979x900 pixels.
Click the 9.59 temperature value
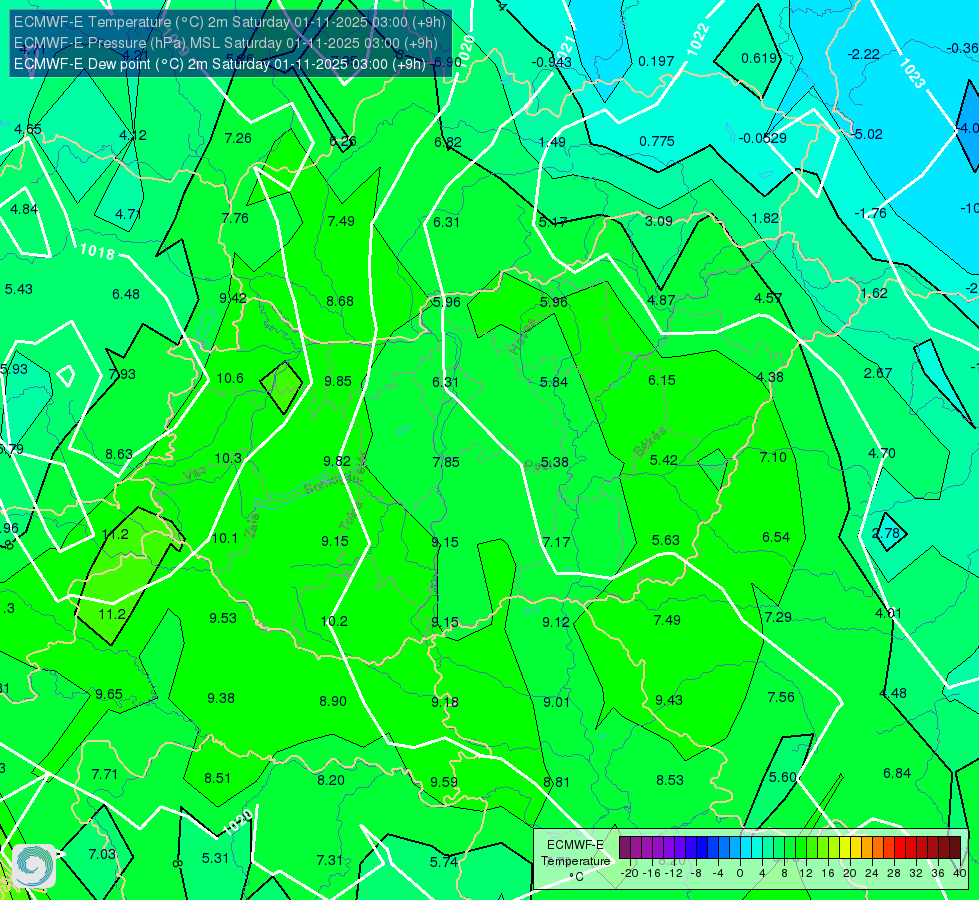click(444, 781)
